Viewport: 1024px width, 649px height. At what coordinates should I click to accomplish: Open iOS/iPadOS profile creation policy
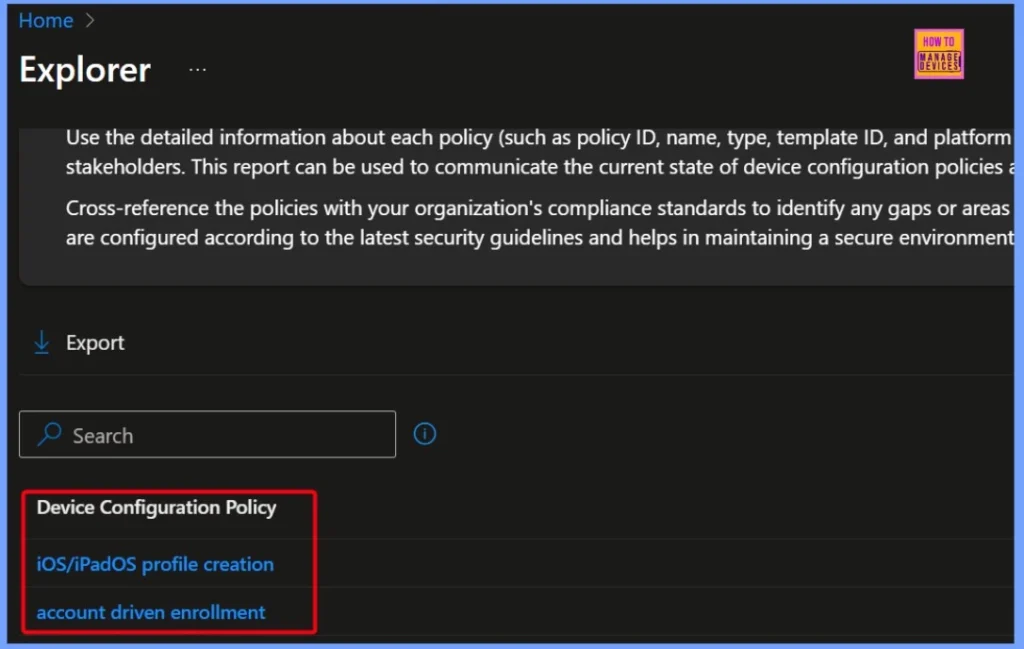pyautogui.click(x=155, y=564)
